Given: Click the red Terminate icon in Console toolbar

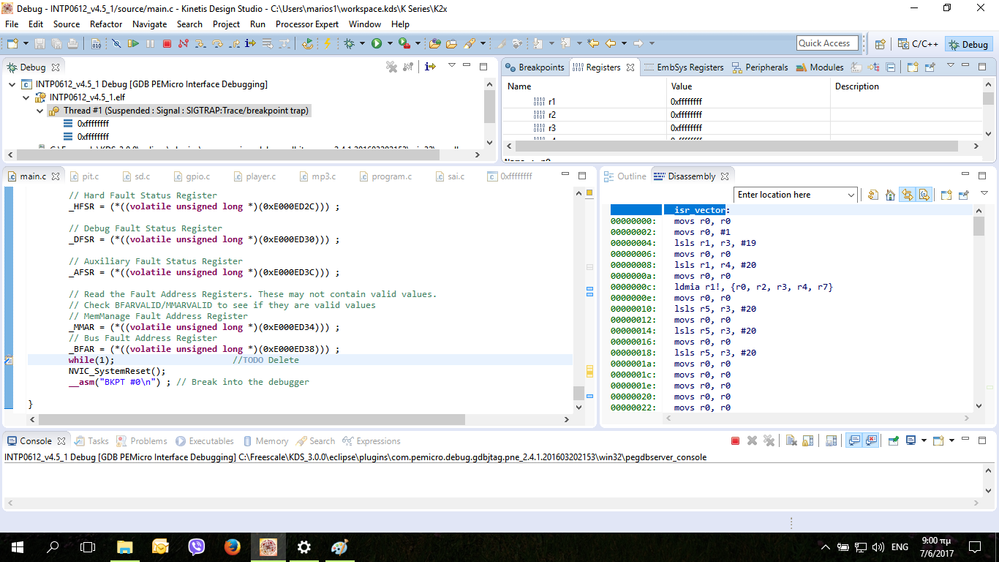Looking at the screenshot, I should [735, 441].
